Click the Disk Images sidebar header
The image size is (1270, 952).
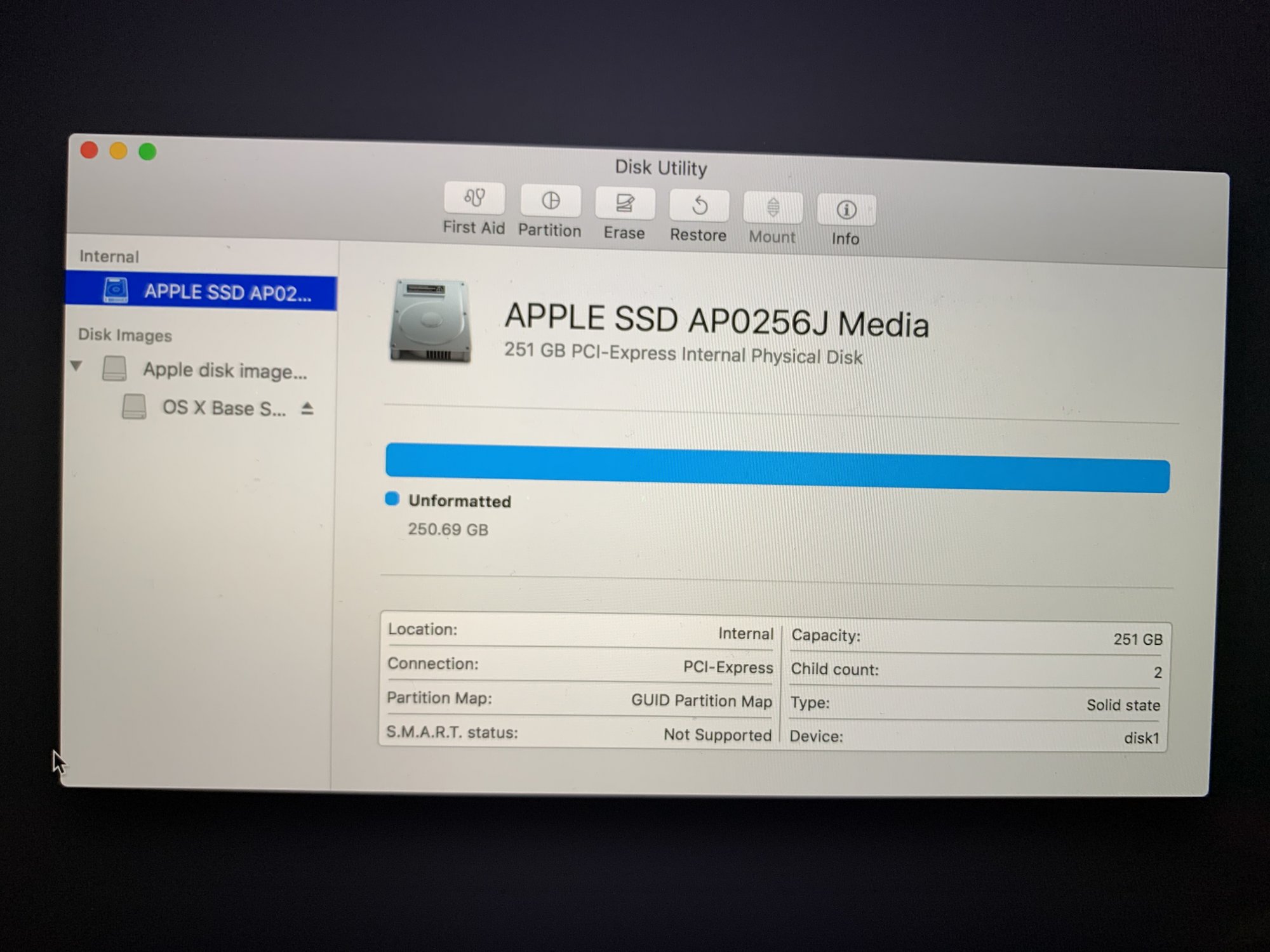click(x=125, y=335)
